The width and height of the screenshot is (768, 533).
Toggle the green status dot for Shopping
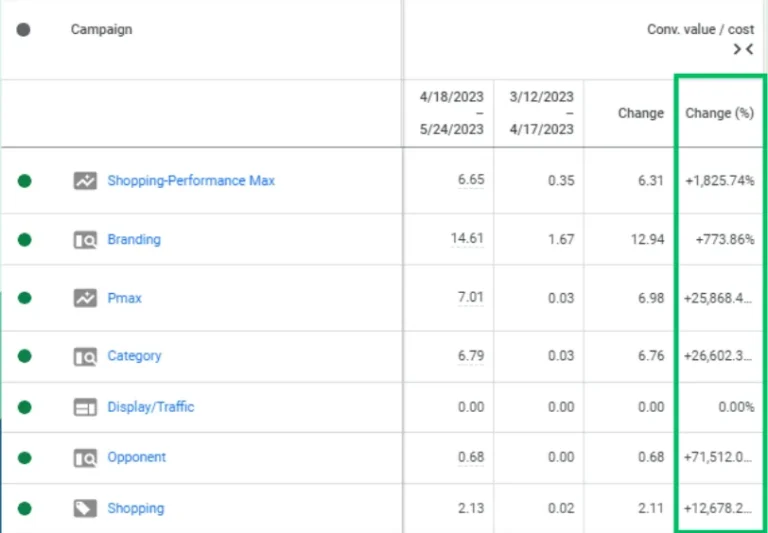(x=24, y=509)
